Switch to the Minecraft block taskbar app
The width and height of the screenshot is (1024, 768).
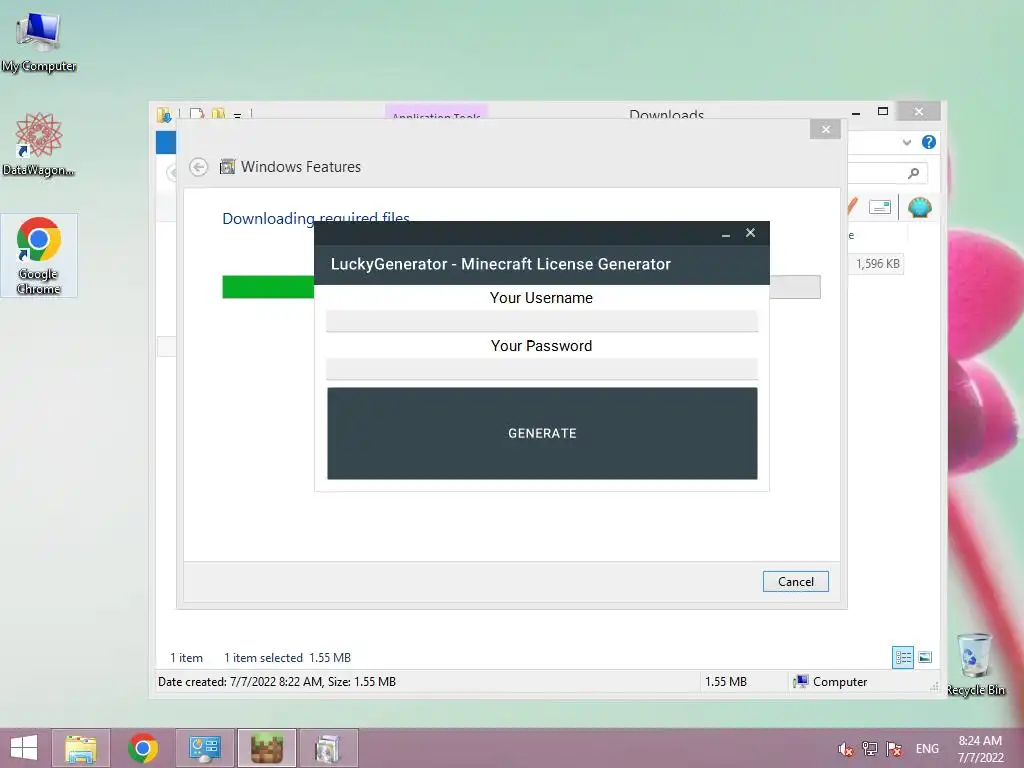(266, 748)
